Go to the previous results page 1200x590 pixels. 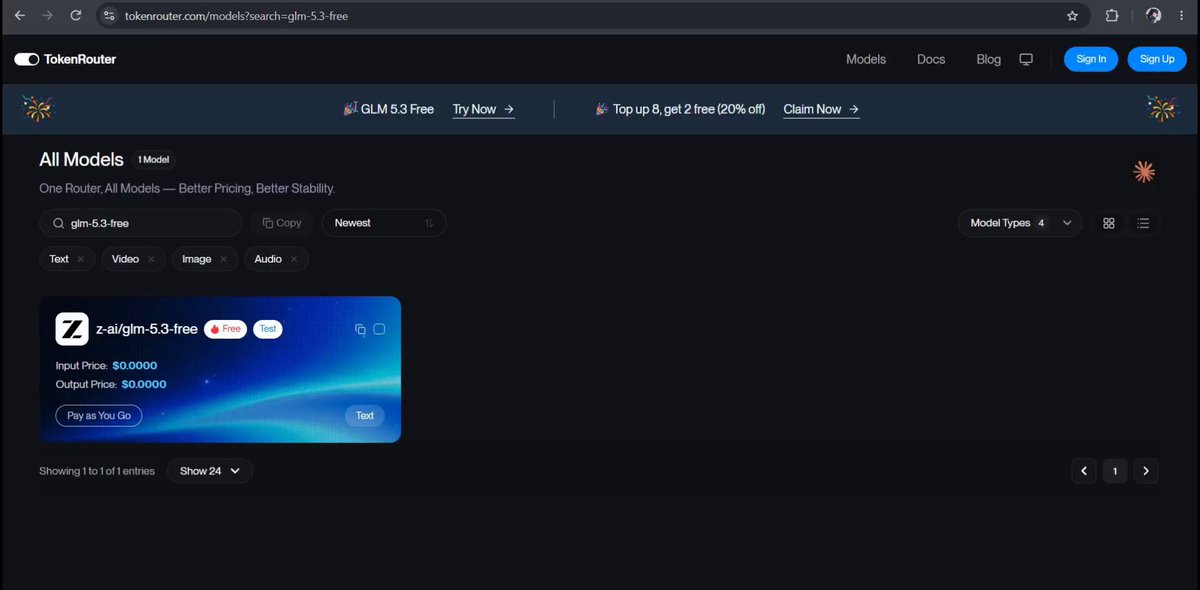pyautogui.click(x=1083, y=471)
